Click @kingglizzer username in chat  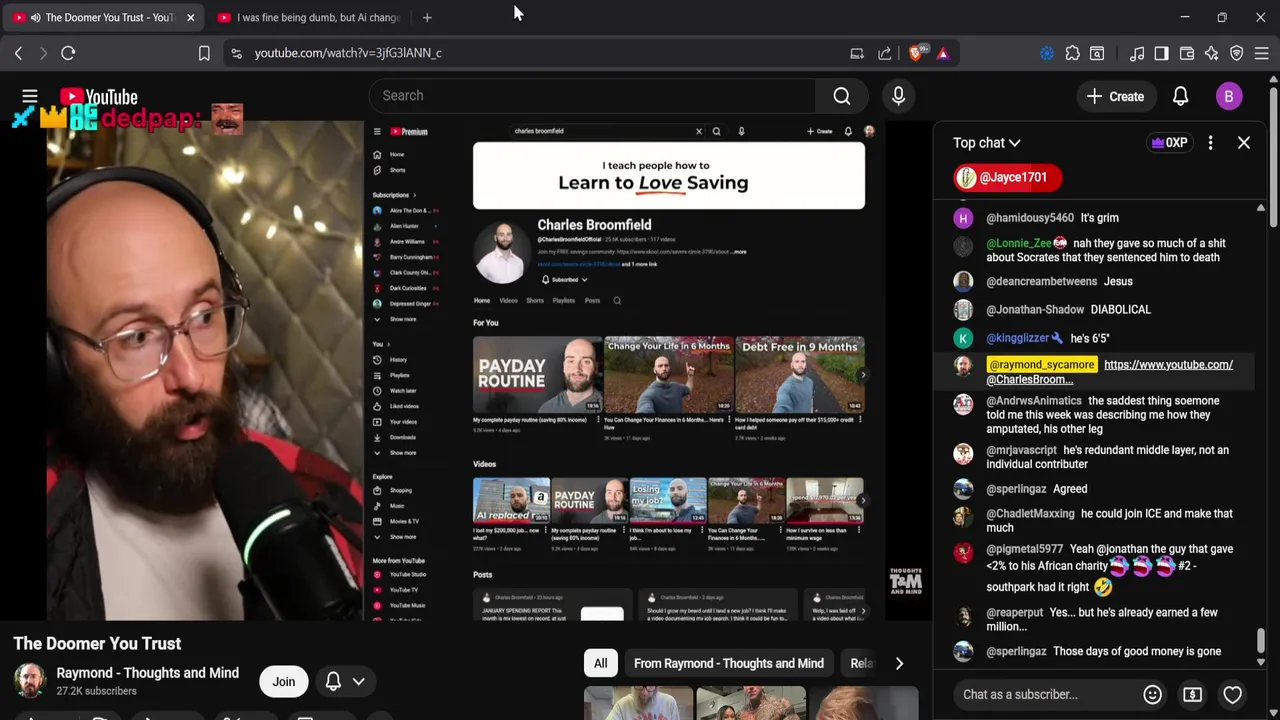(x=1017, y=338)
